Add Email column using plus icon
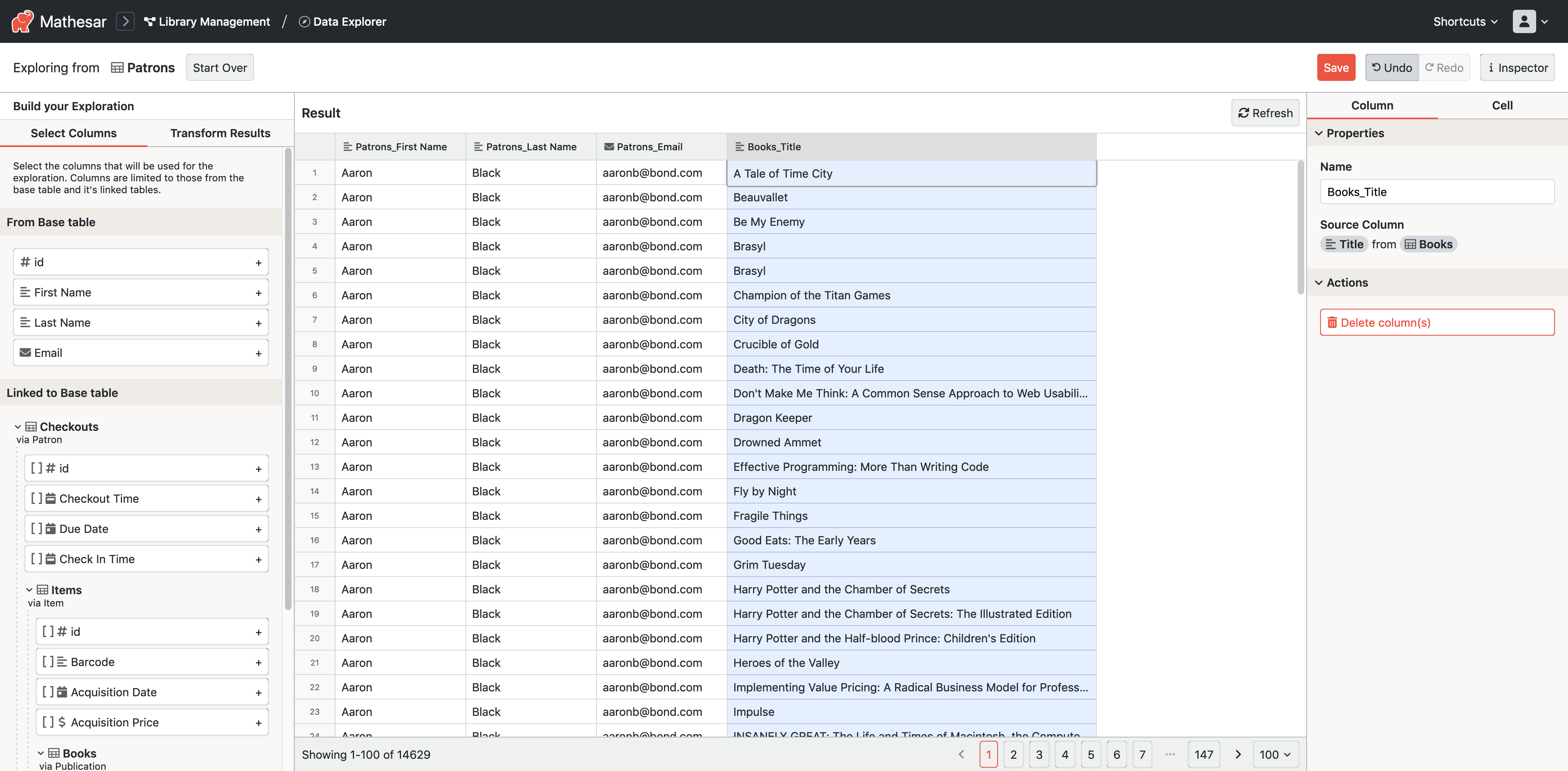Image resolution: width=1568 pixels, height=771 pixels. point(258,354)
